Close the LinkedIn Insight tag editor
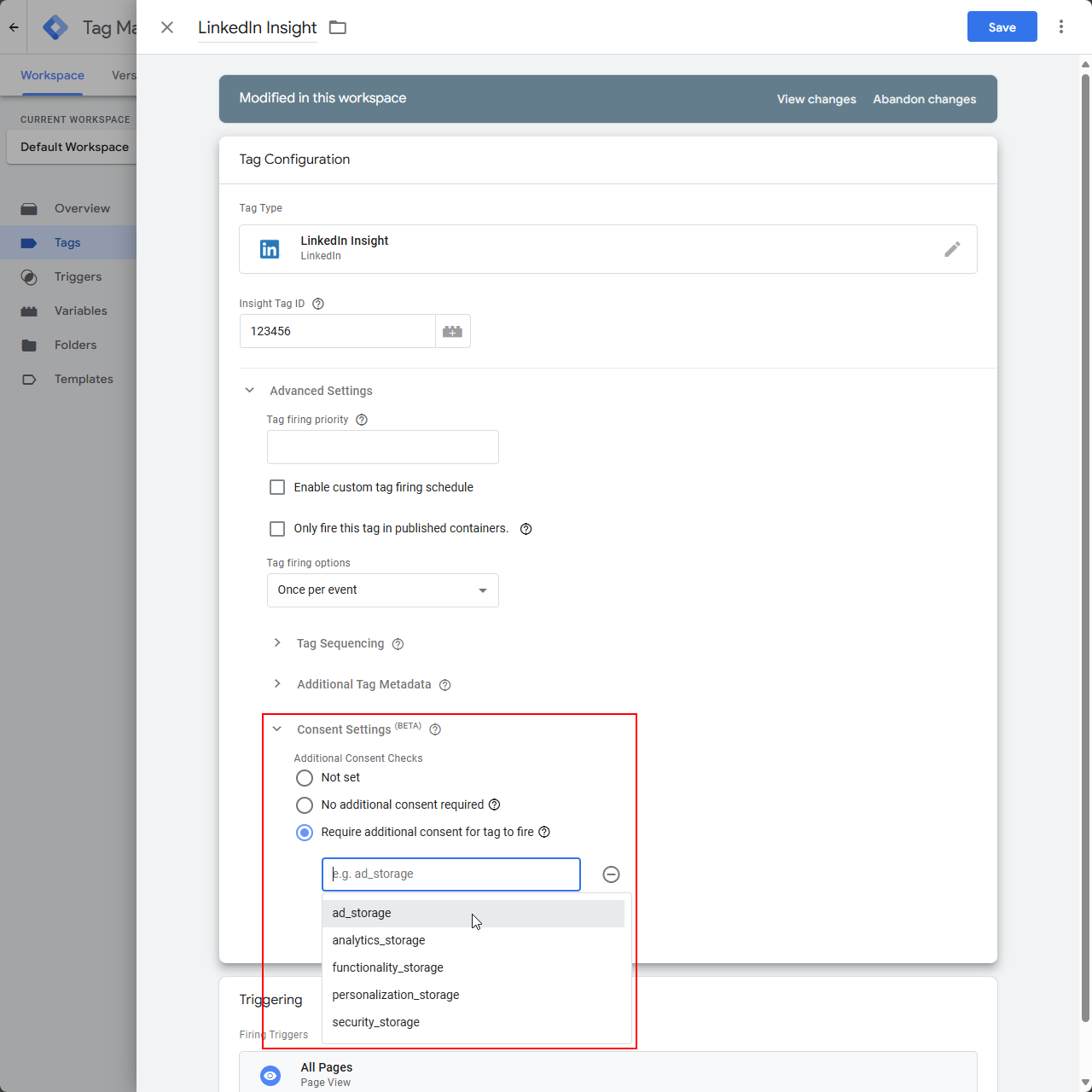The width and height of the screenshot is (1092, 1092). 167,27
